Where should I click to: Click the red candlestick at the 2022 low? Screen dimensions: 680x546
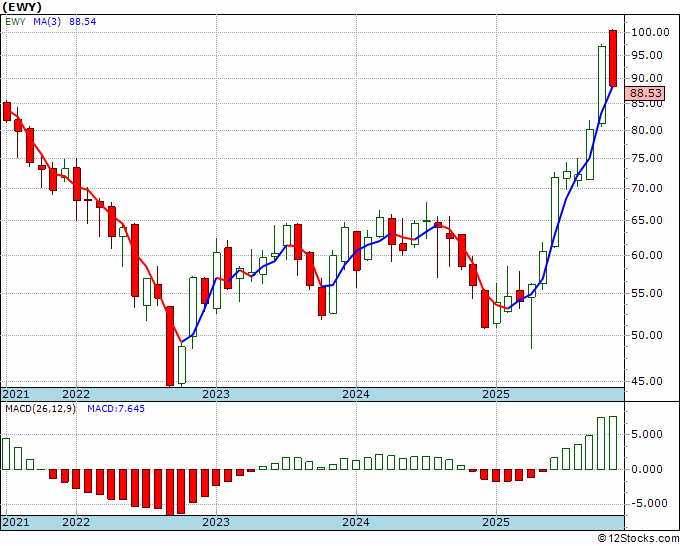(170, 346)
